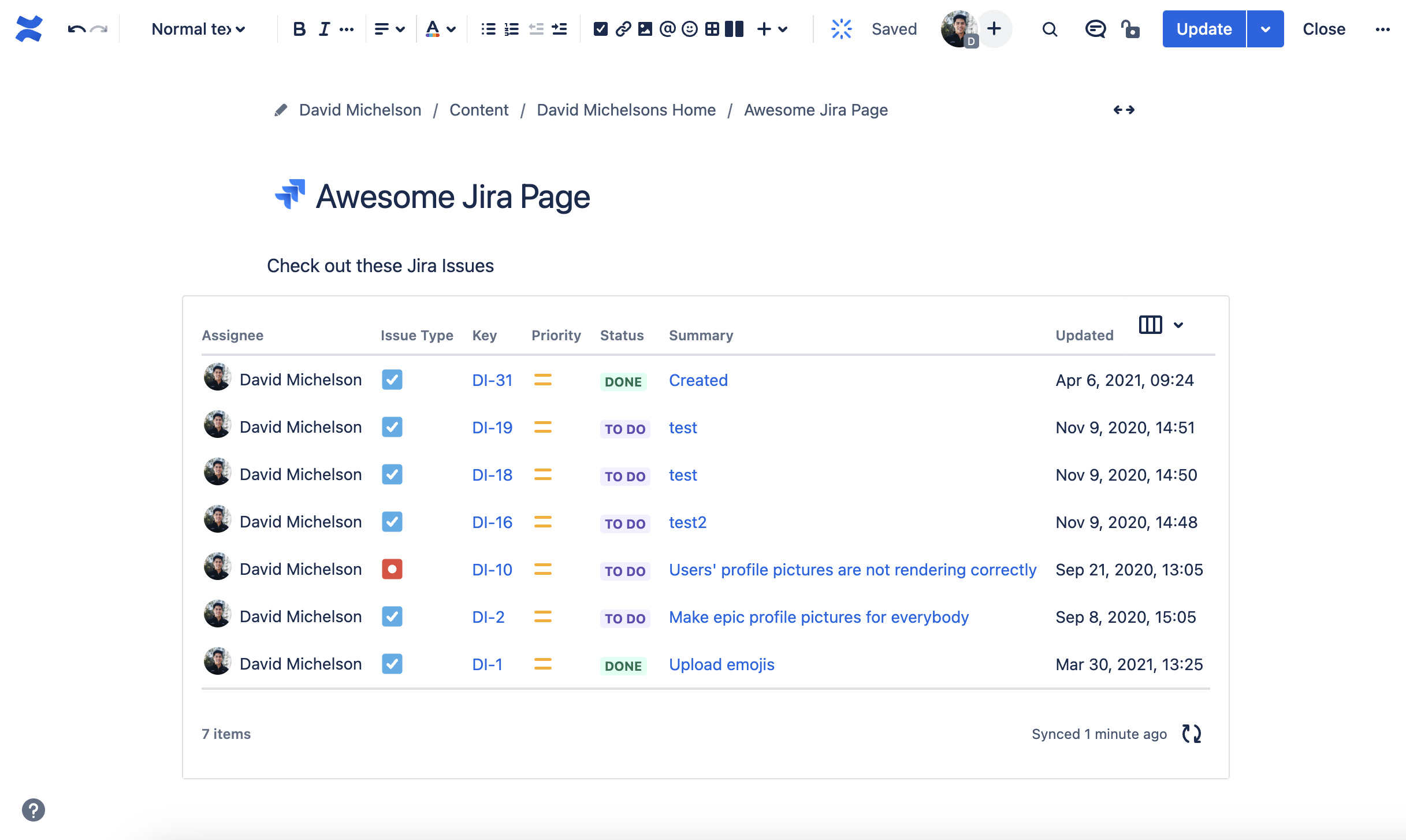Viewport: 1406px width, 840px height.
Task: Insert an action item checkbox
Action: (600, 29)
